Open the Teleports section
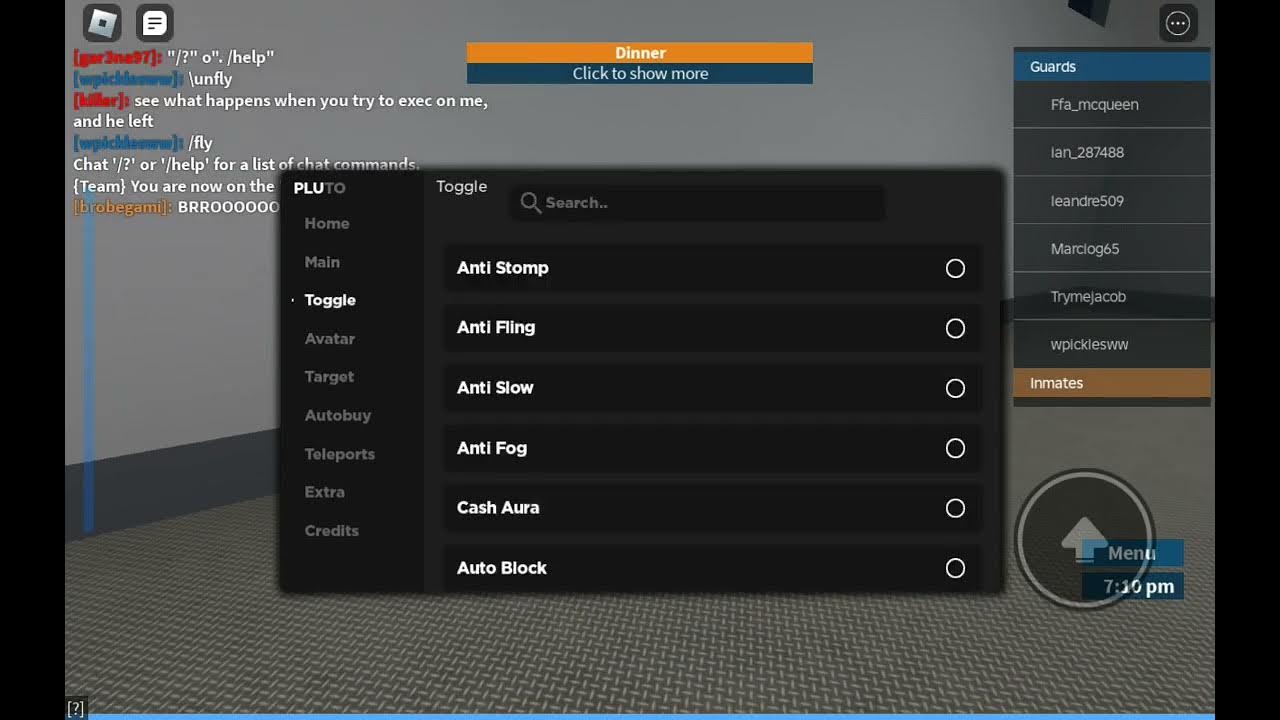The image size is (1280, 720). pyautogui.click(x=340, y=454)
